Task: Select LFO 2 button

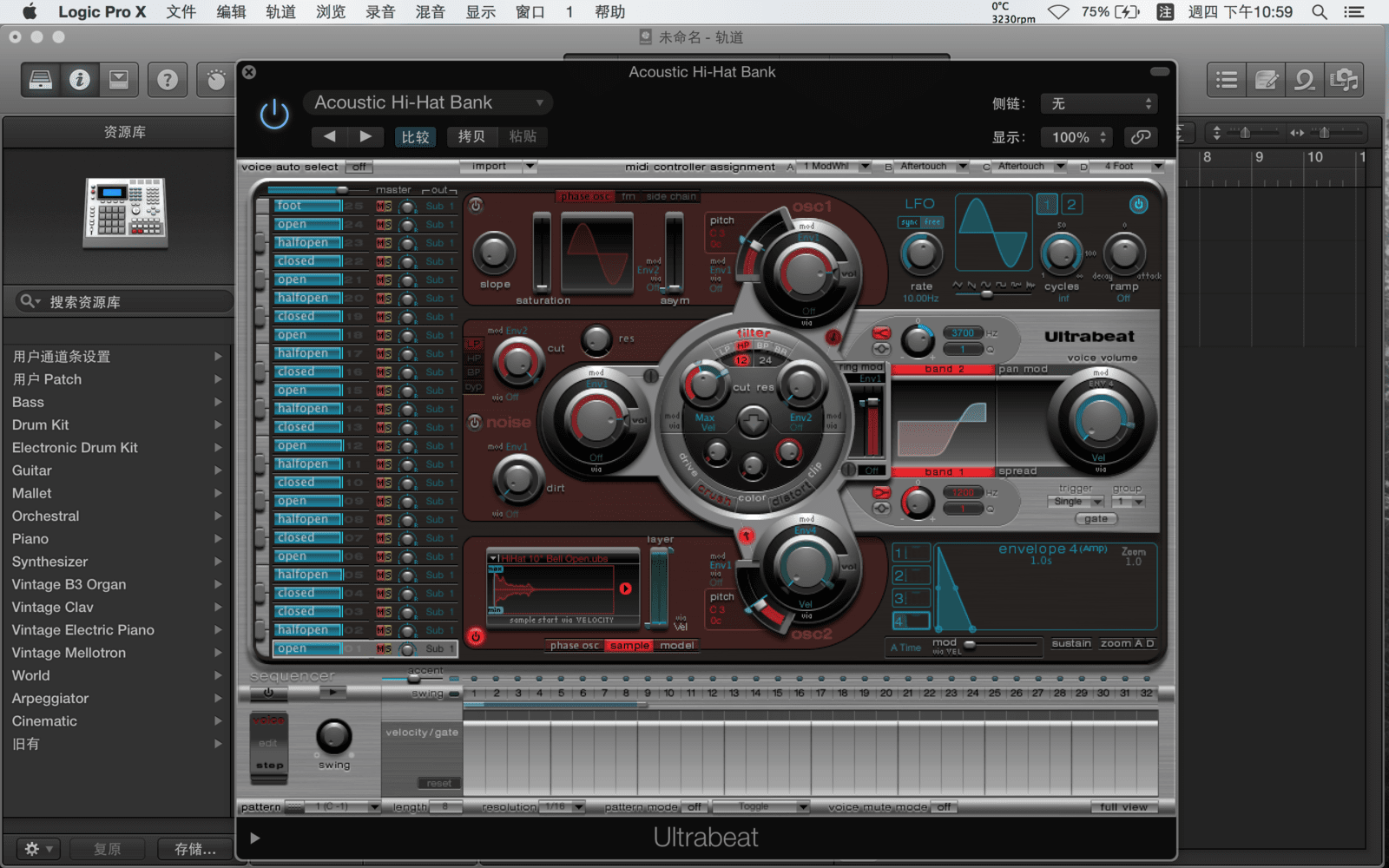Action: coord(1071,205)
